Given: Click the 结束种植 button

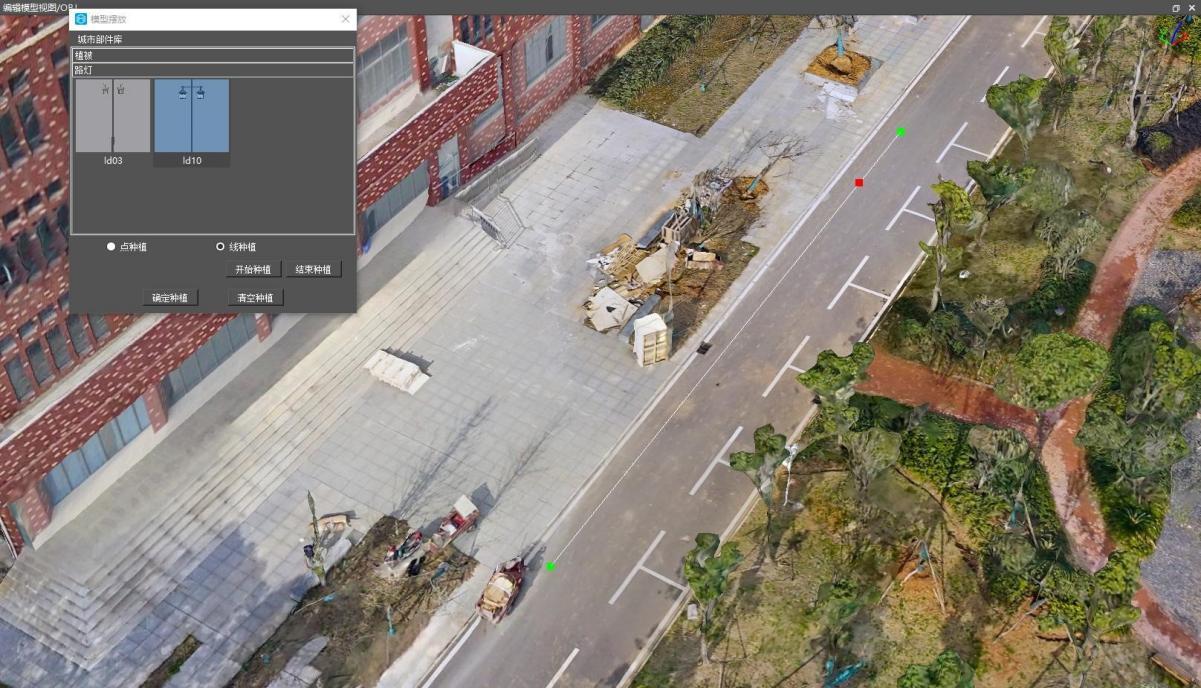Looking at the screenshot, I should click(314, 270).
